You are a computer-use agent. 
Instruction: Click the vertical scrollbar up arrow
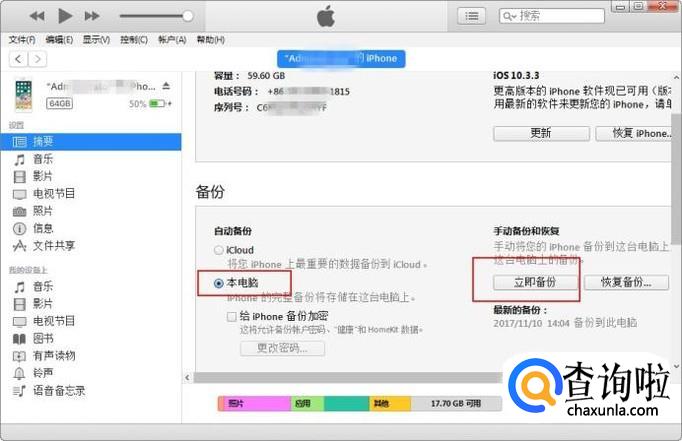pos(676,77)
